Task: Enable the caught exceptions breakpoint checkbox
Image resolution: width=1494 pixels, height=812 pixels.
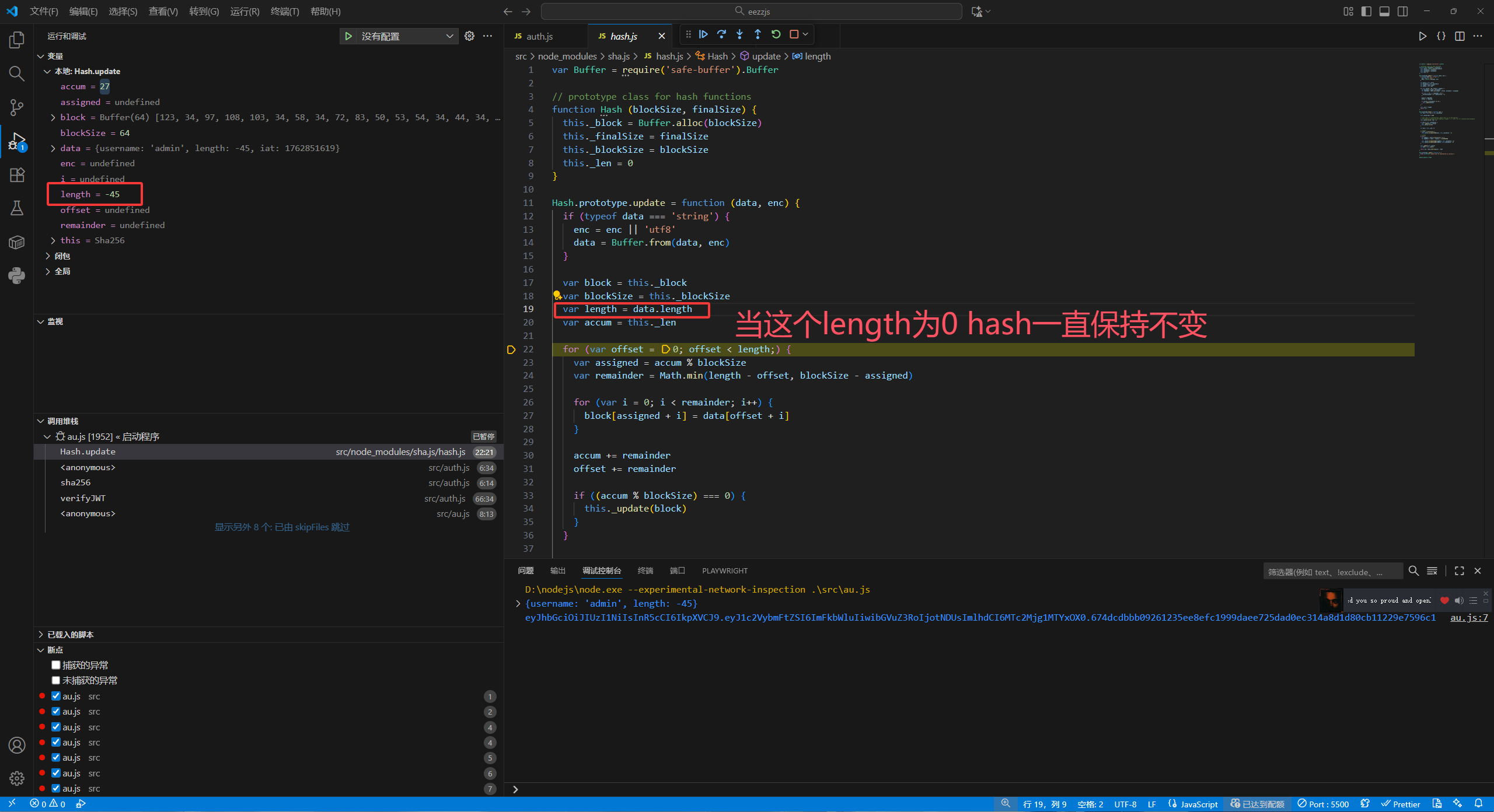Action: (56, 665)
